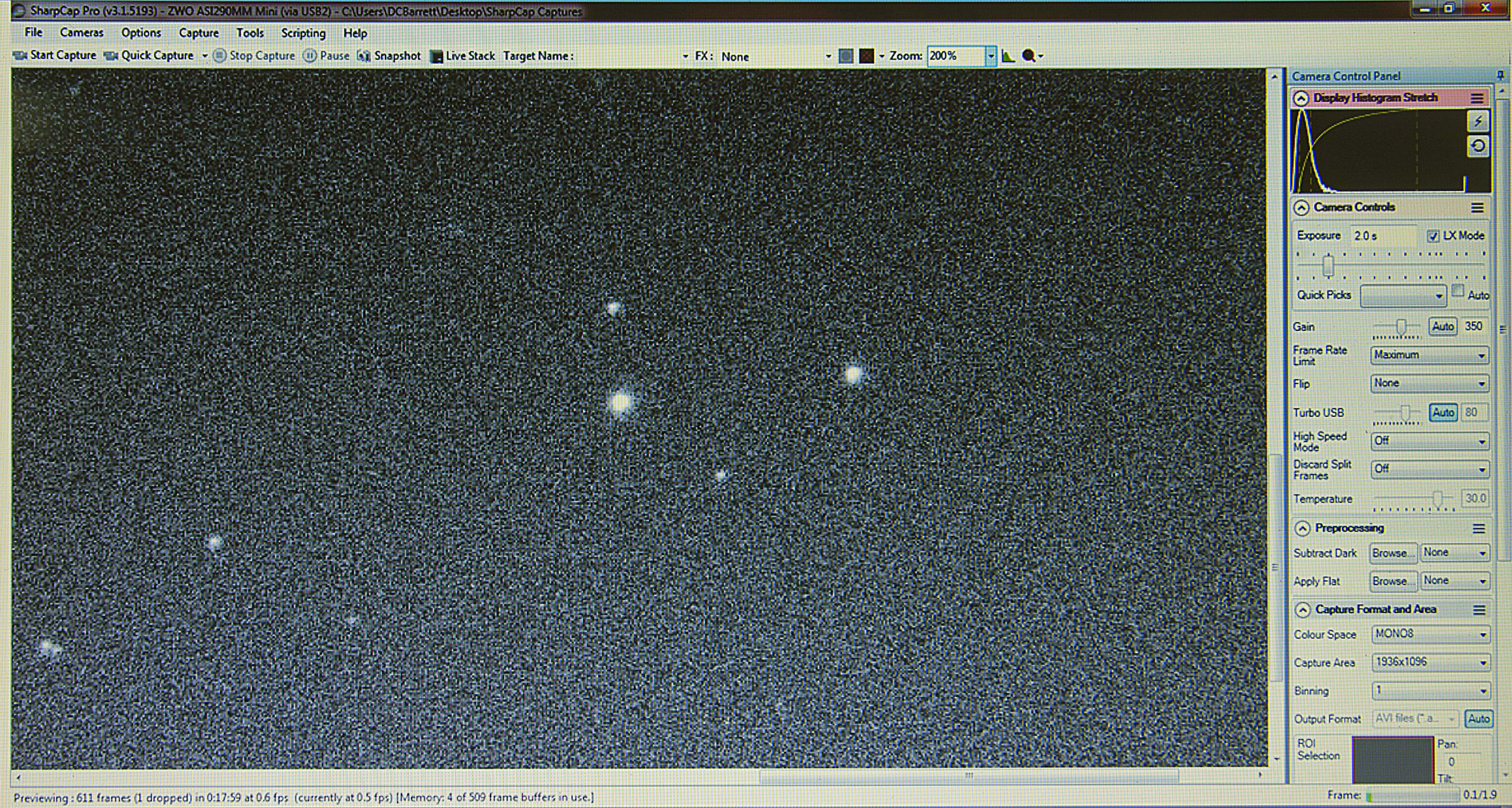The width and height of the screenshot is (1512, 808).
Task: Toggle the Turbo USB Auto button
Action: tap(1442, 413)
